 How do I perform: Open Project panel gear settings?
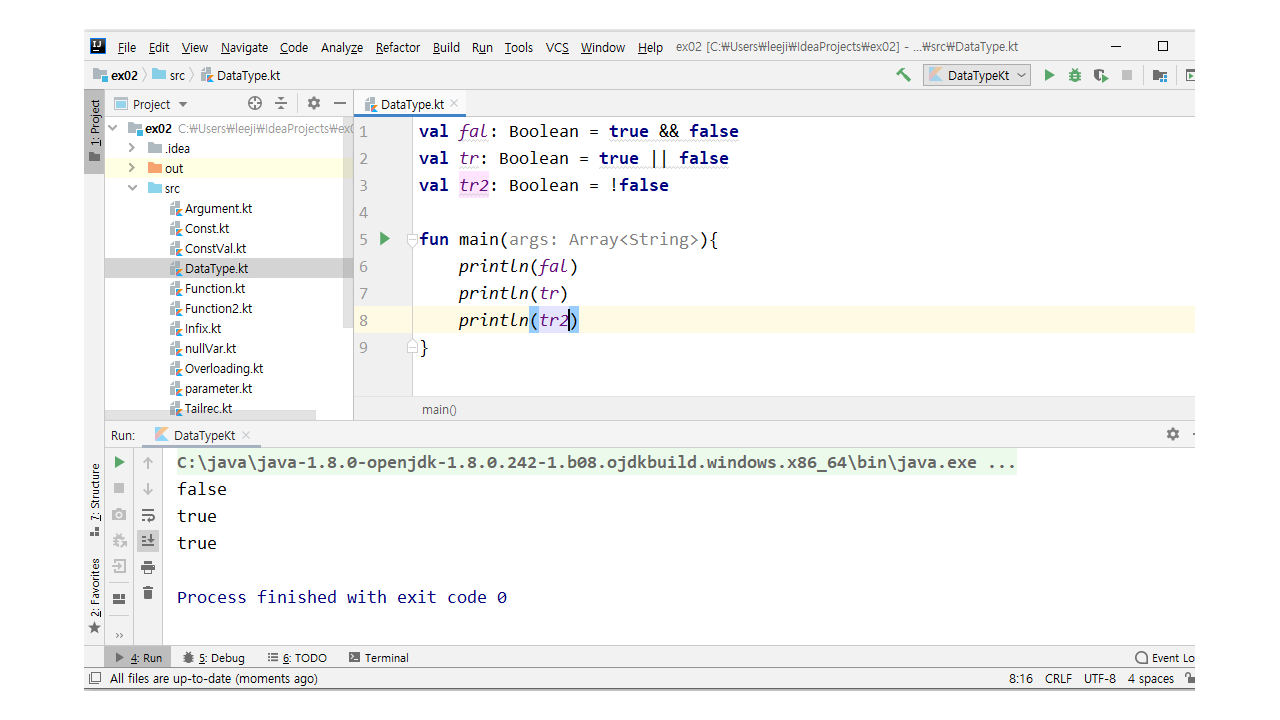[314, 103]
